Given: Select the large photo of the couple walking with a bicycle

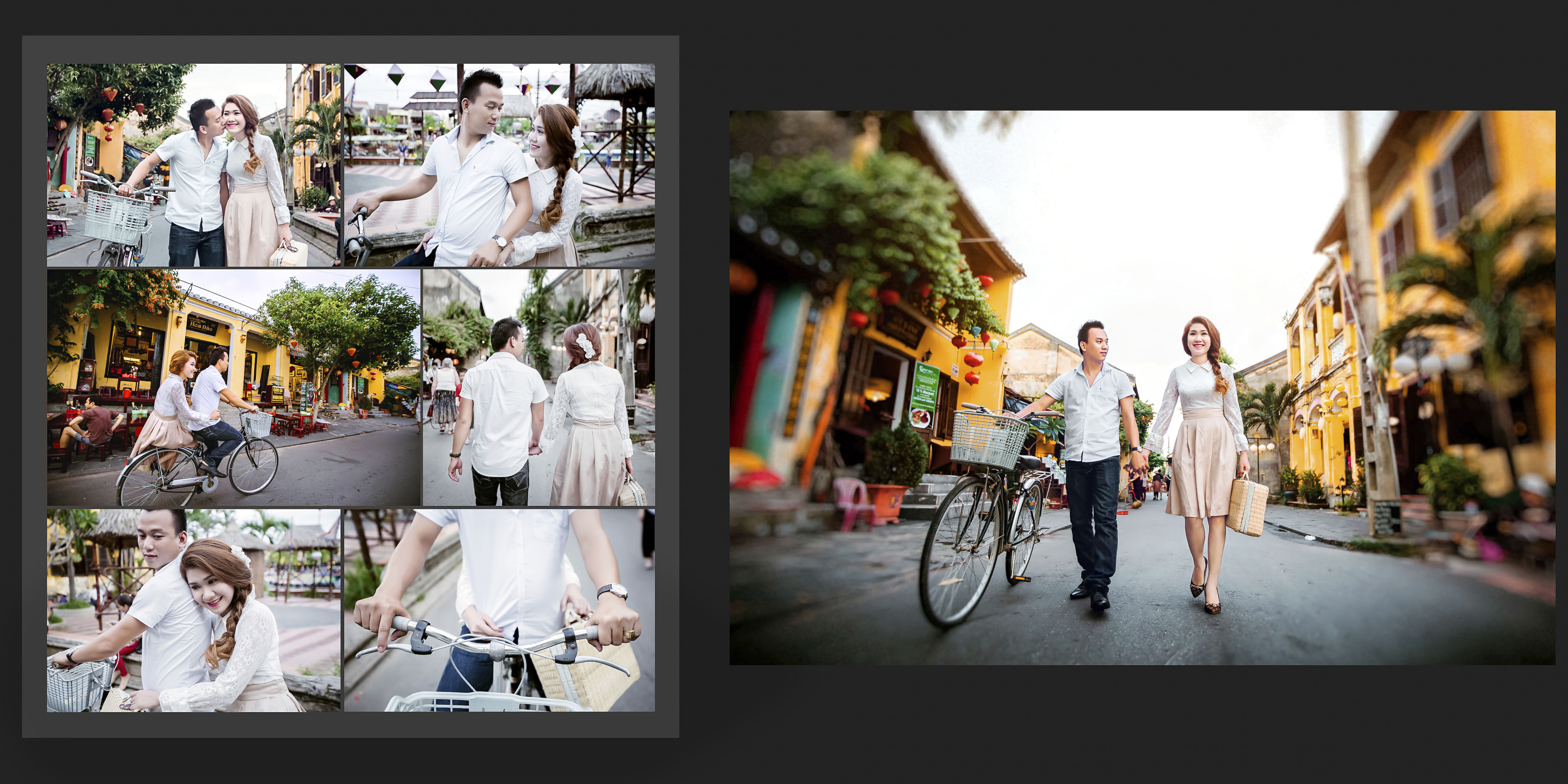Looking at the screenshot, I should coord(1142,387).
